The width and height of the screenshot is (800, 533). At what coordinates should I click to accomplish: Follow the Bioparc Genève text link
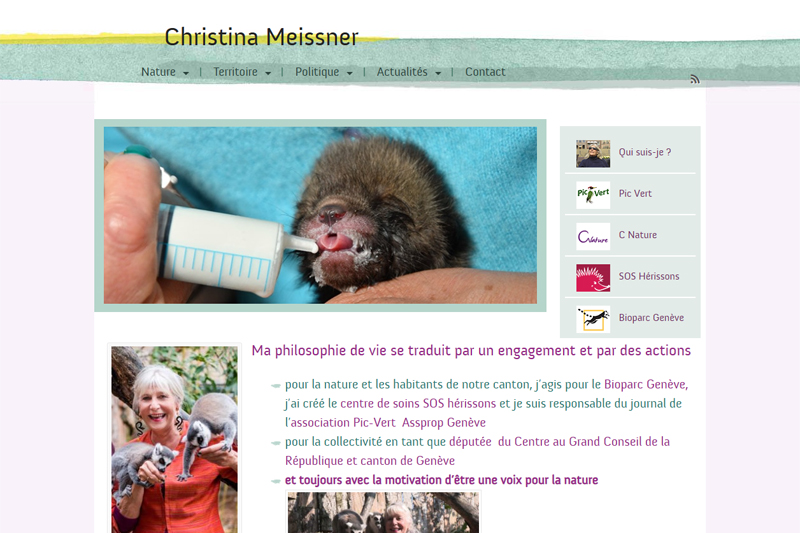tap(645, 384)
